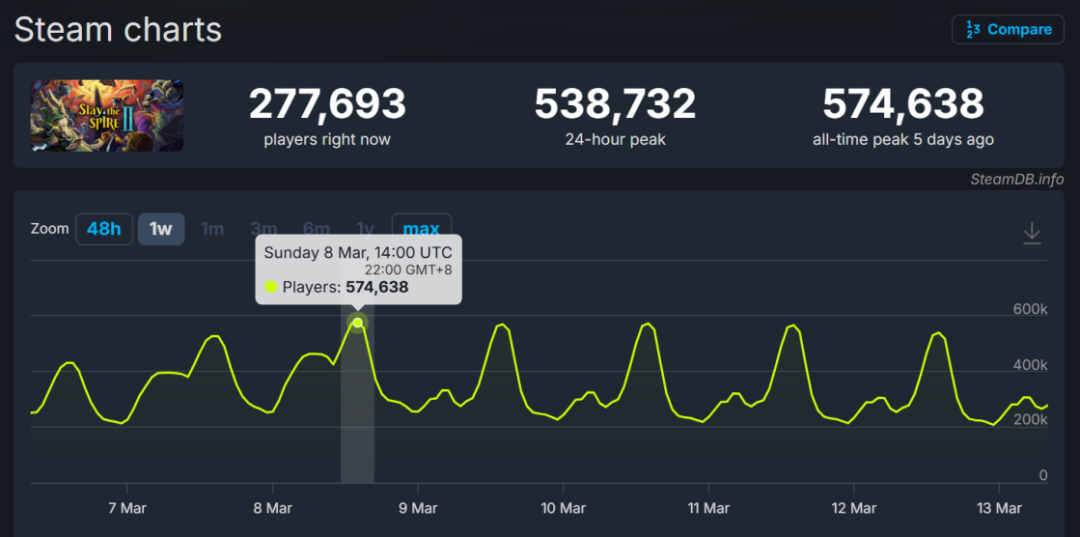Click the 13 Mar axis label

pos(999,509)
